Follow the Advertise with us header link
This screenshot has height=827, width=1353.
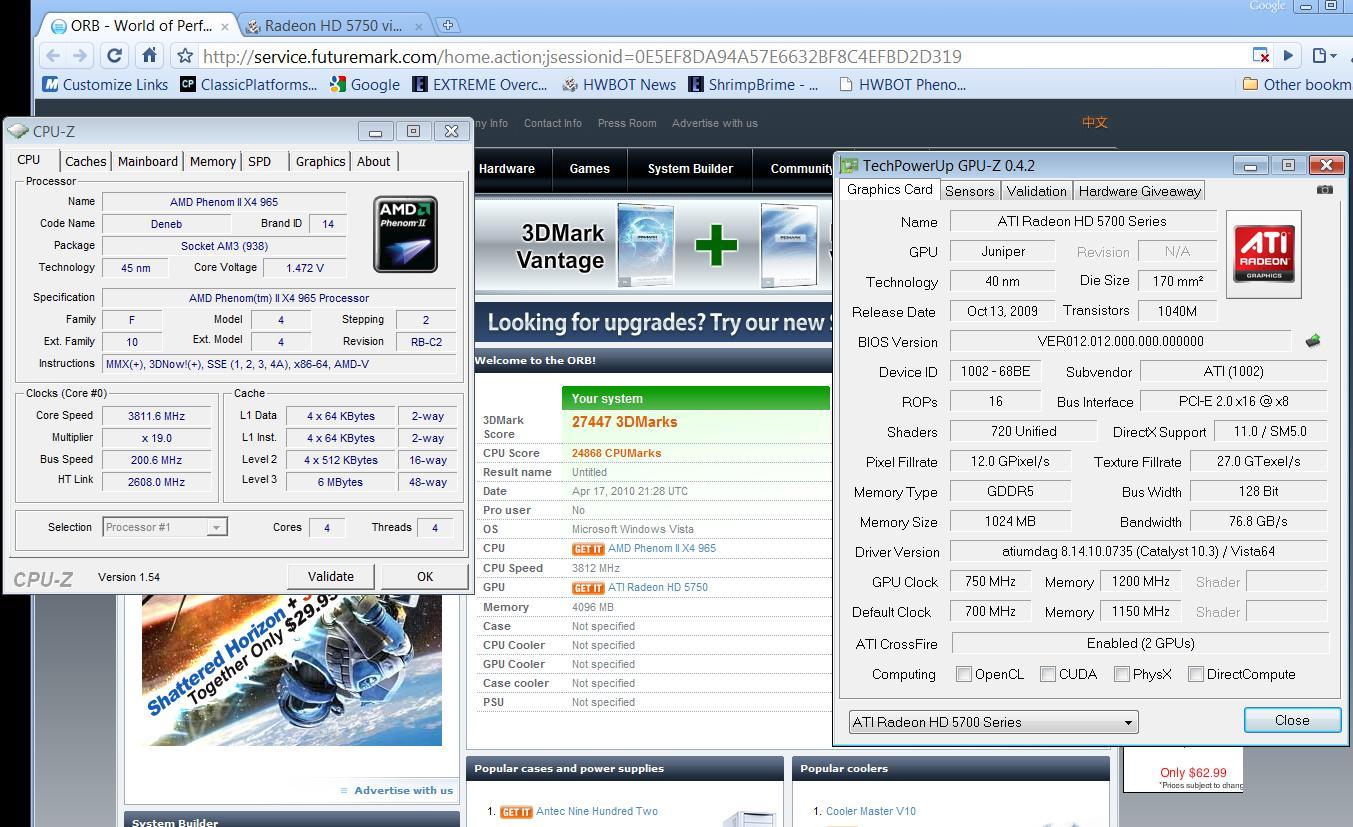tap(715, 123)
